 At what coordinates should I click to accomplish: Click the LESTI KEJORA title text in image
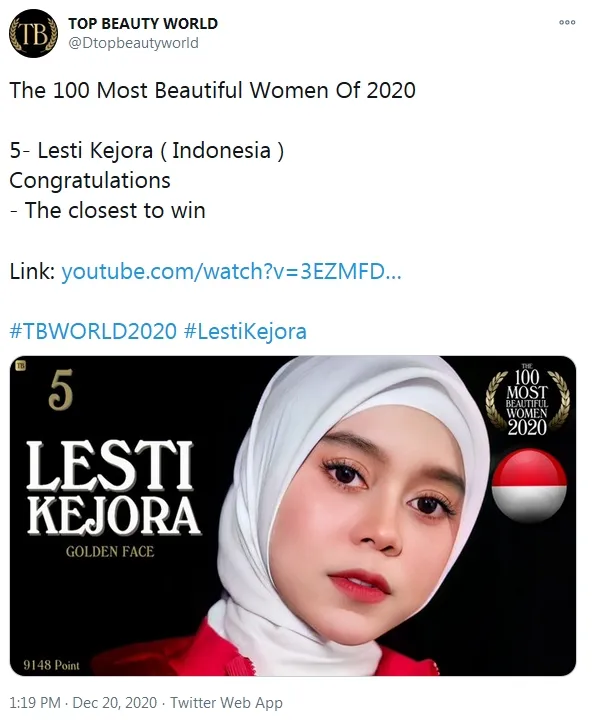tap(113, 488)
